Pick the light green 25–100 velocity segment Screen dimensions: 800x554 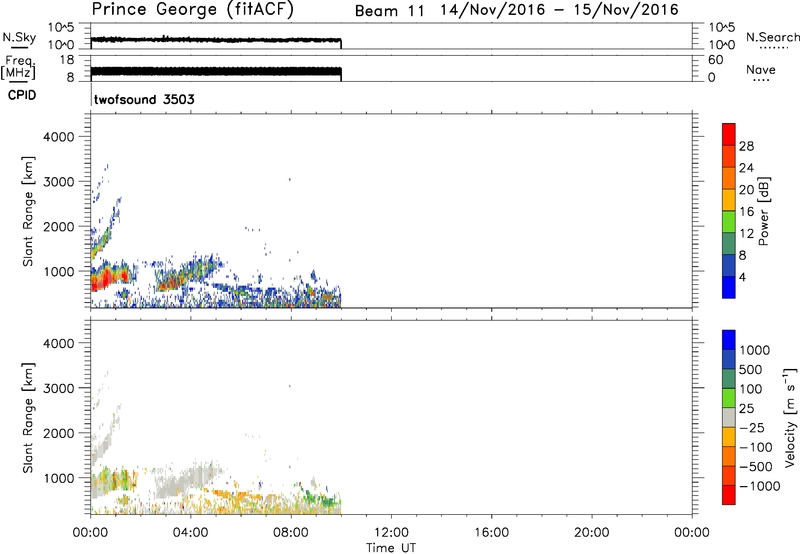tap(729, 398)
